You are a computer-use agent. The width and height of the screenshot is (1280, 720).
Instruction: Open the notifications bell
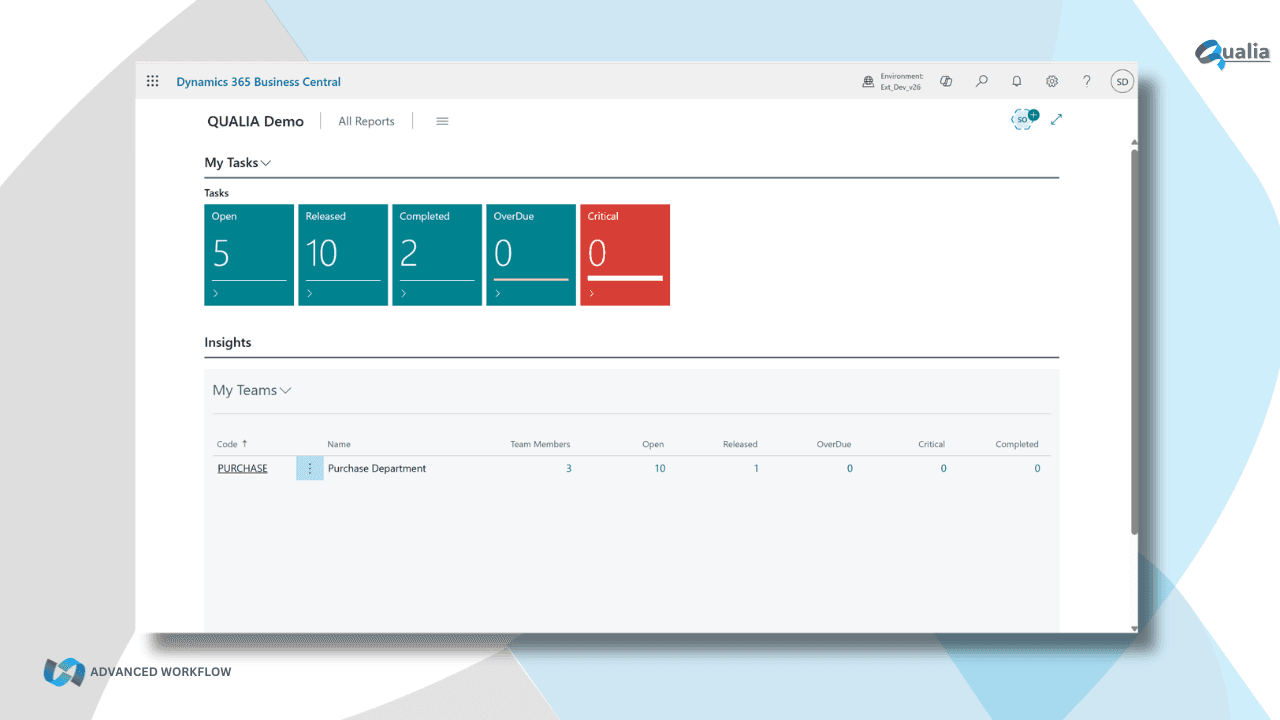pos(1017,82)
